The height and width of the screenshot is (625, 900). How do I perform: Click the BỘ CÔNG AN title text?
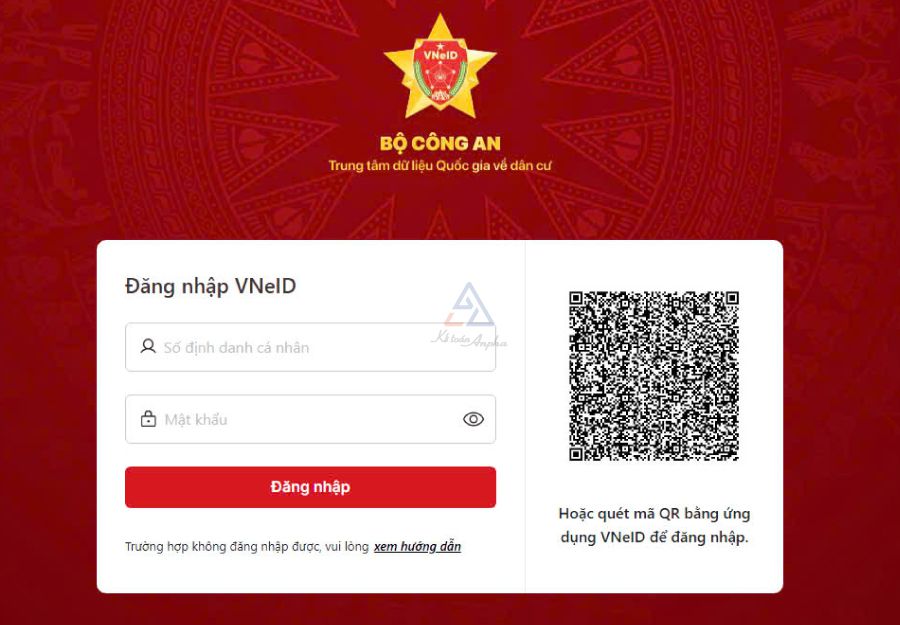[x=440, y=143]
